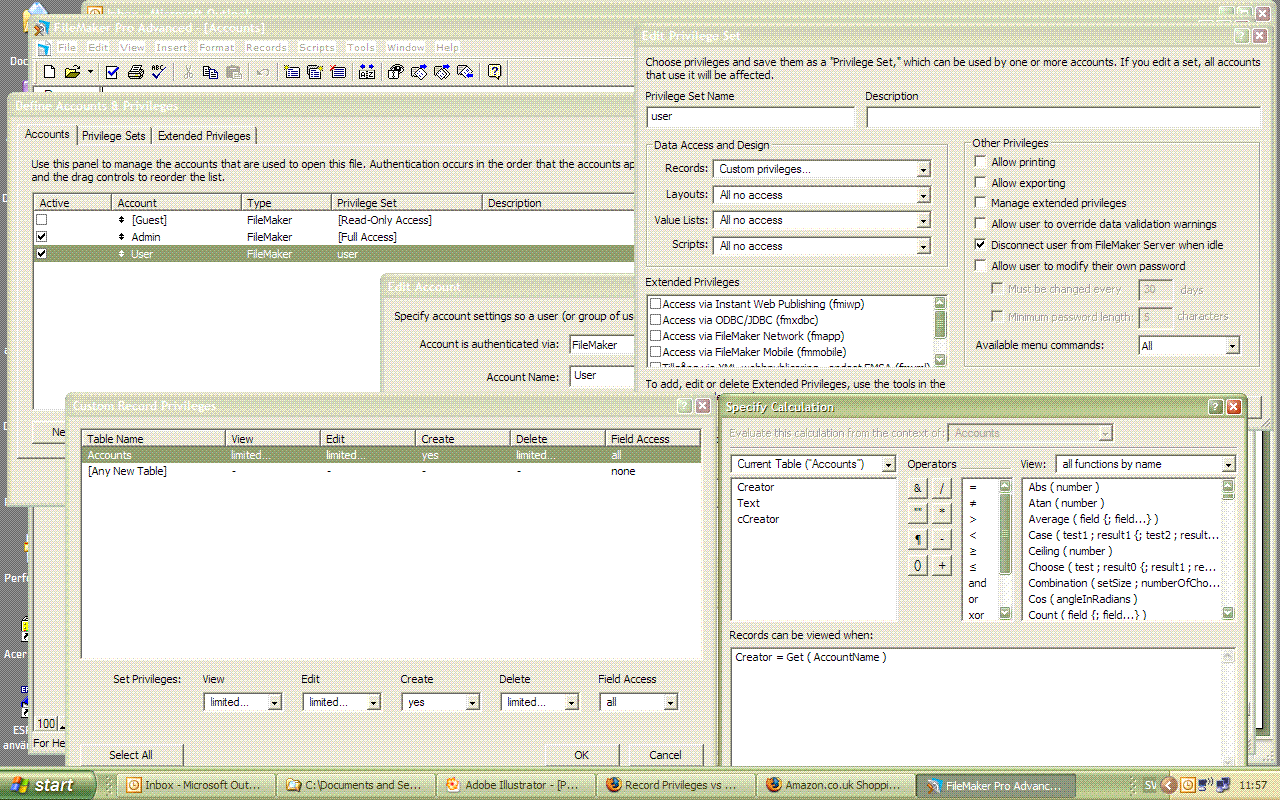
Task: Open the Scripts menu
Action: point(317,47)
